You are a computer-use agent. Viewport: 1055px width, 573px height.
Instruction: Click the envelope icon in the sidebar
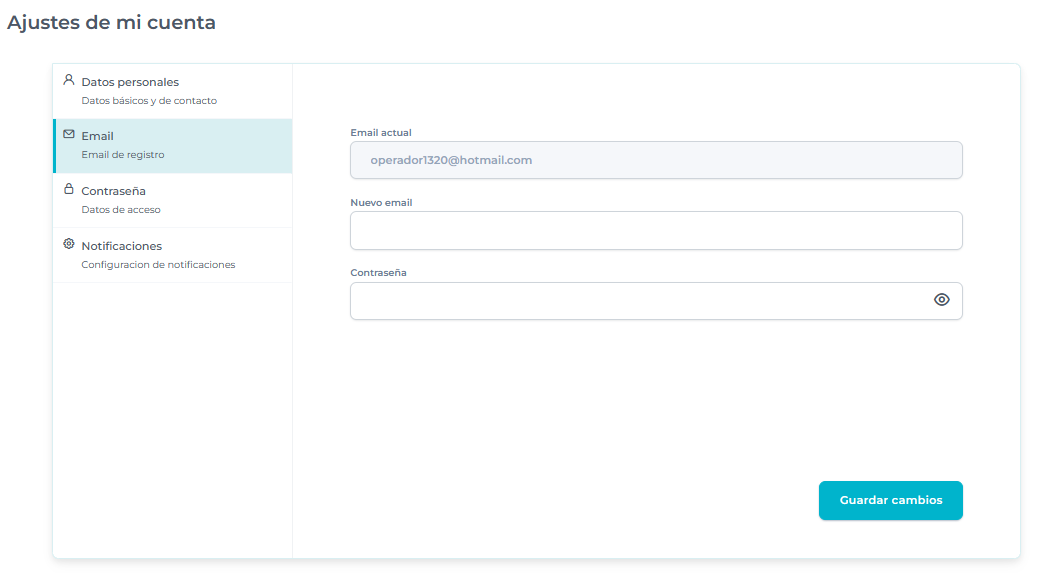69,134
